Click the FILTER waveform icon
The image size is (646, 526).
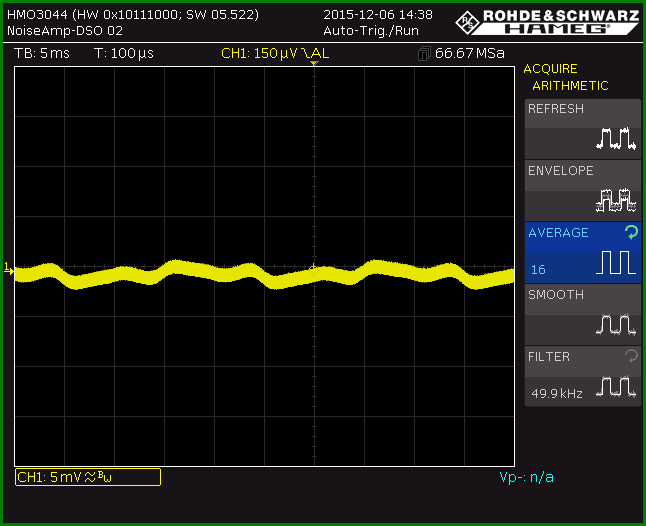click(616, 387)
